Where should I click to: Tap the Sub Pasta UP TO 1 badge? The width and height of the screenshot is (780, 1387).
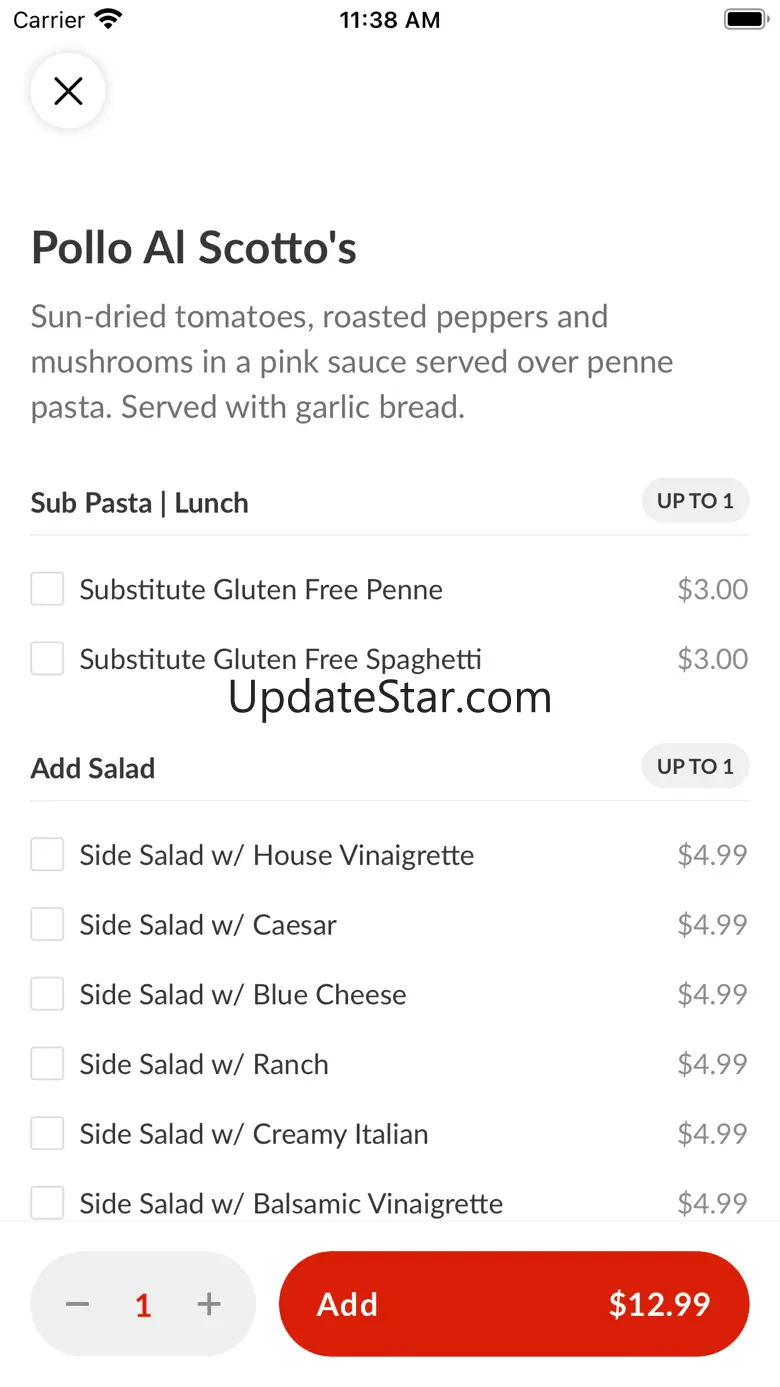695,501
